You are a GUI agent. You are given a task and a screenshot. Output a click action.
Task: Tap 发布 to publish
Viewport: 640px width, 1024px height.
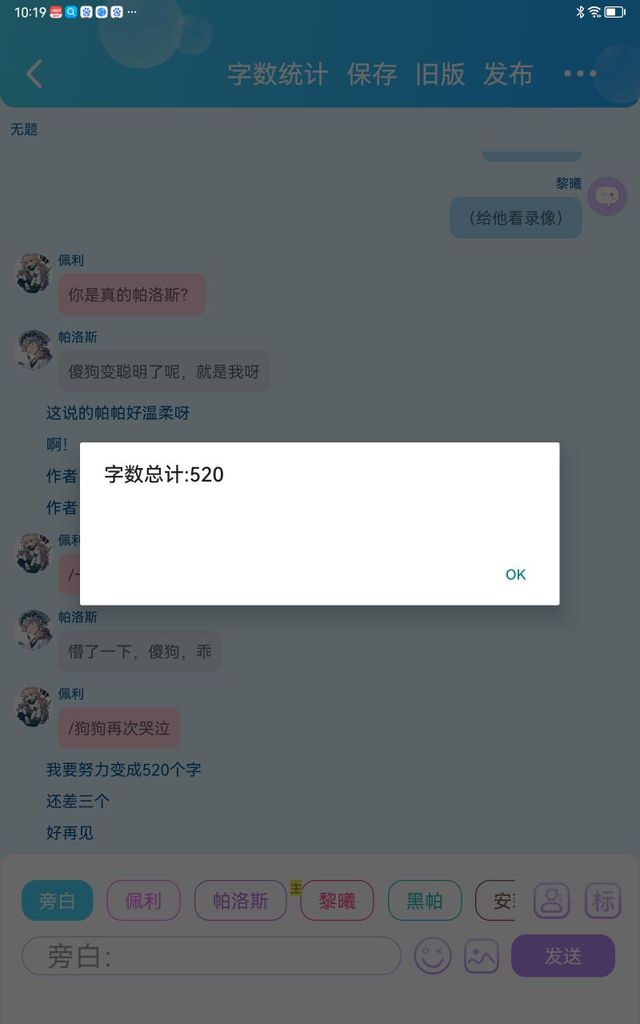(508, 74)
